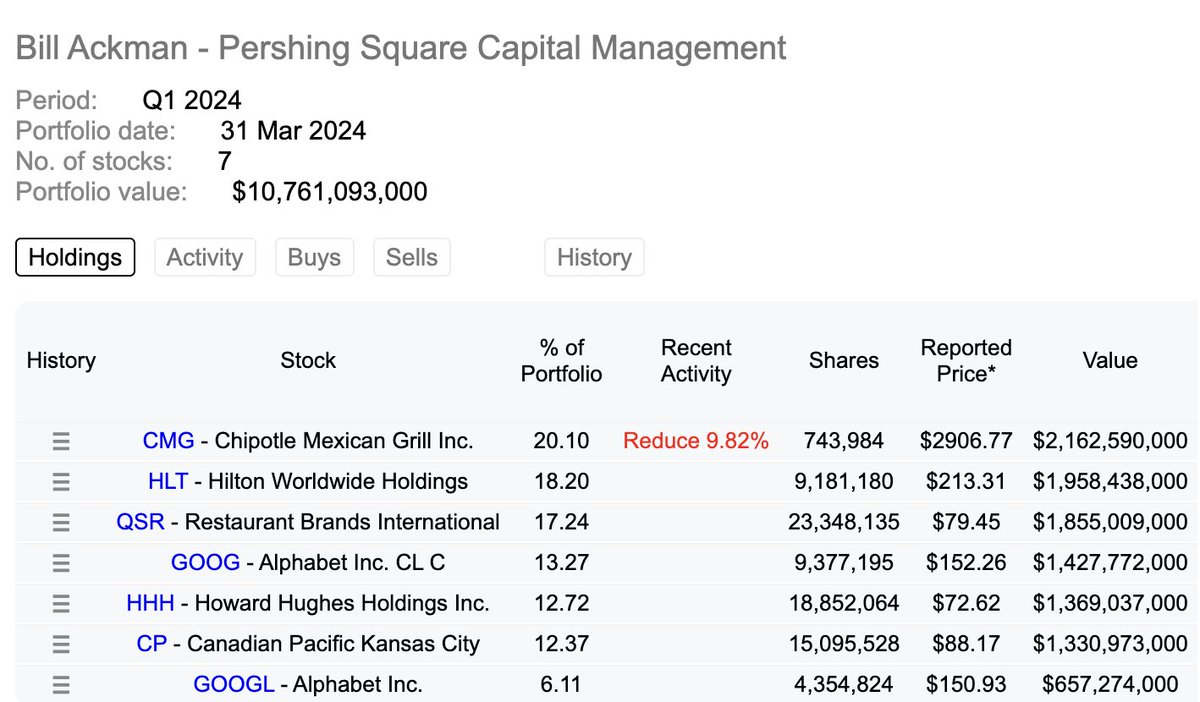
Task: Switch to the Activity tab
Action: pos(205,257)
